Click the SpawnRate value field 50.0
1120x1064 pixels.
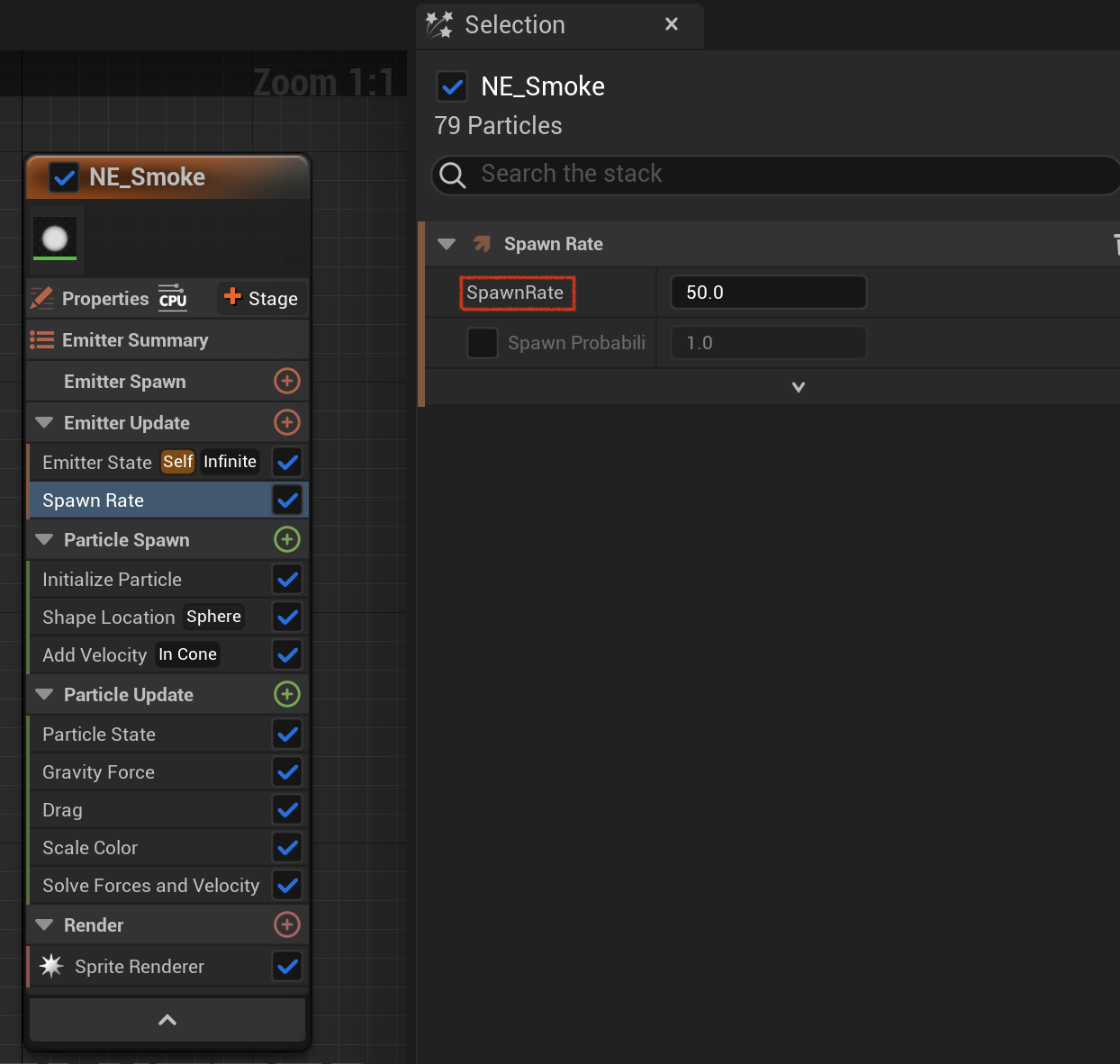769,293
